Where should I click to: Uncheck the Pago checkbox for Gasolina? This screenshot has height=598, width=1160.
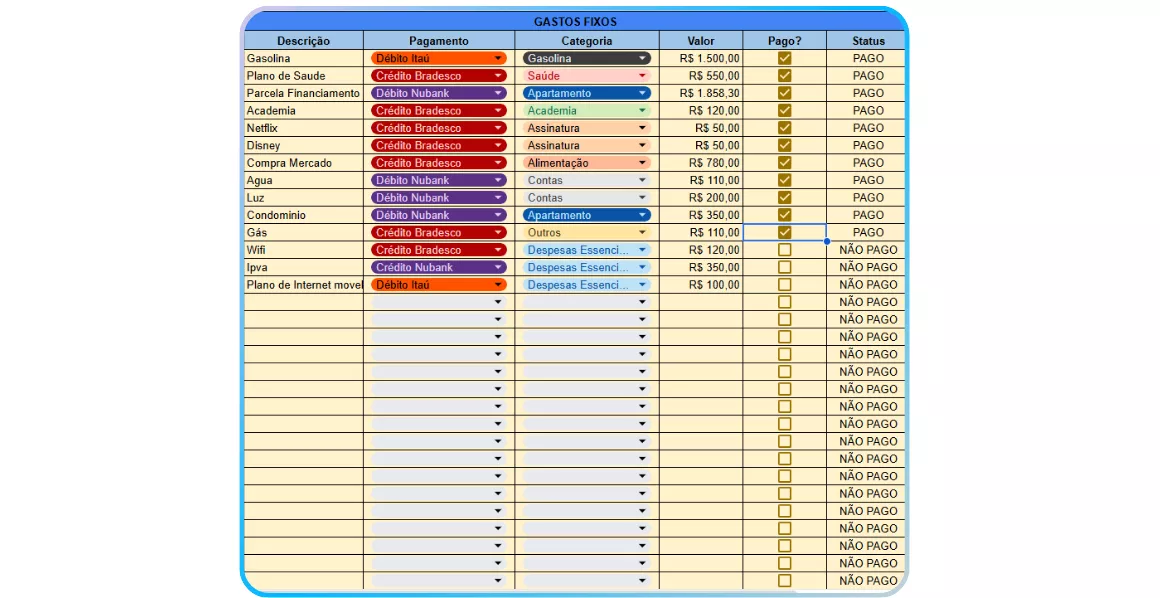784,58
